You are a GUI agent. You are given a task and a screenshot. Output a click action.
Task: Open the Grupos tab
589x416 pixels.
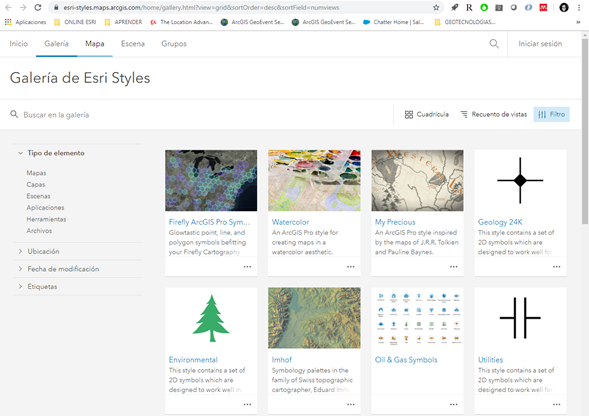point(174,44)
